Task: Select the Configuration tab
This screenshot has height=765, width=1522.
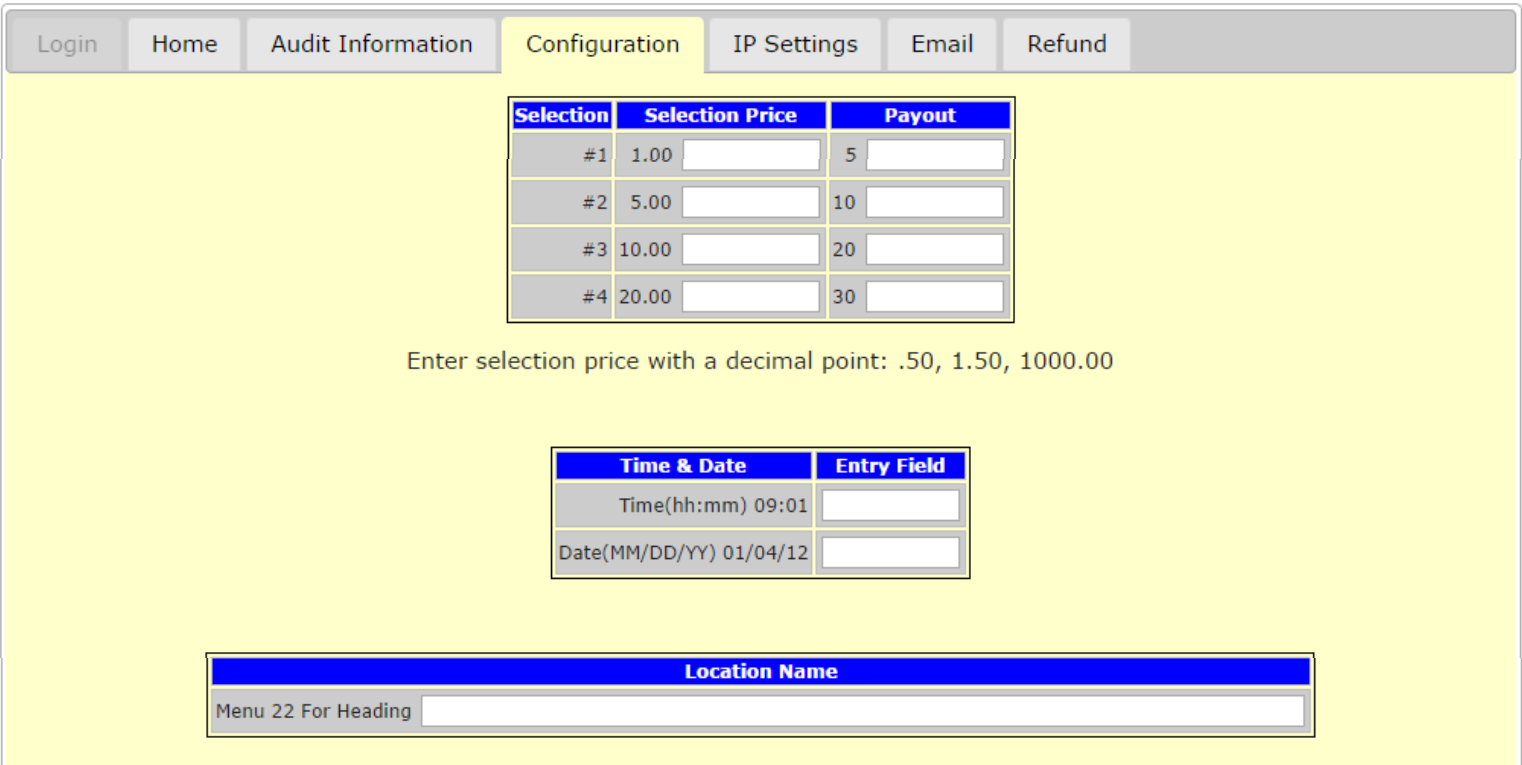Action: [x=602, y=44]
